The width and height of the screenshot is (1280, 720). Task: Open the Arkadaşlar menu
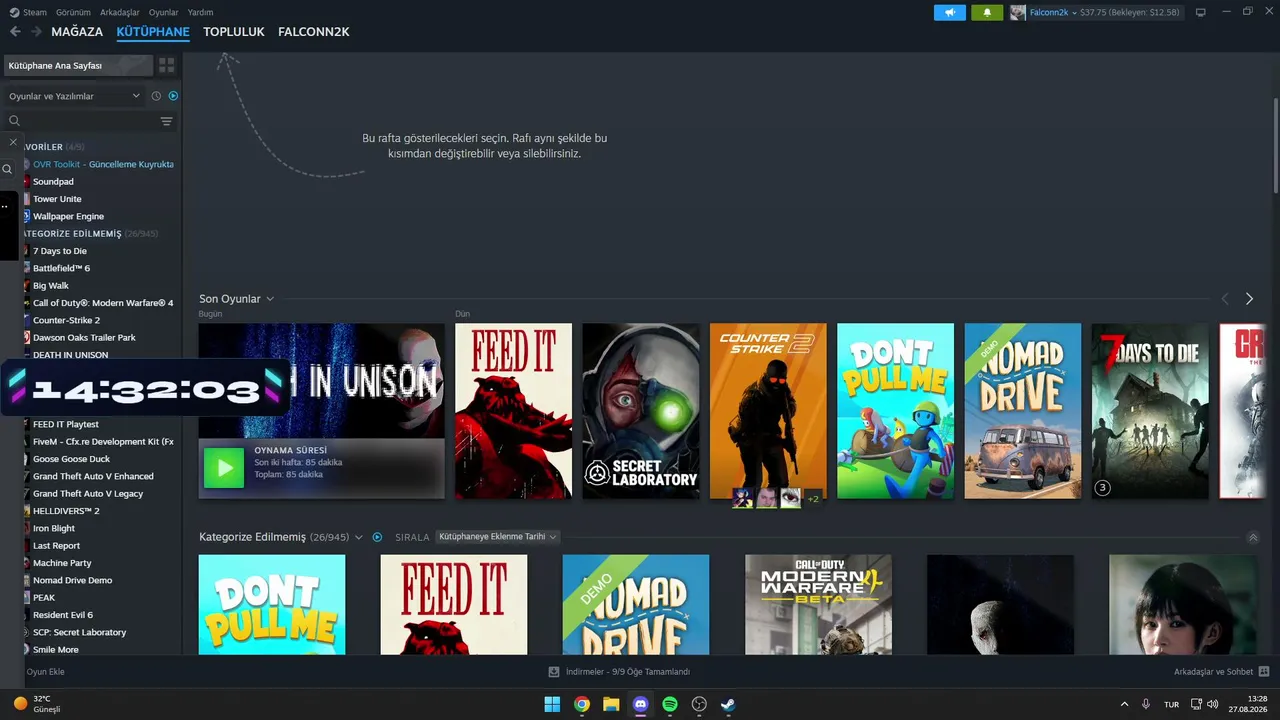pyautogui.click(x=120, y=12)
